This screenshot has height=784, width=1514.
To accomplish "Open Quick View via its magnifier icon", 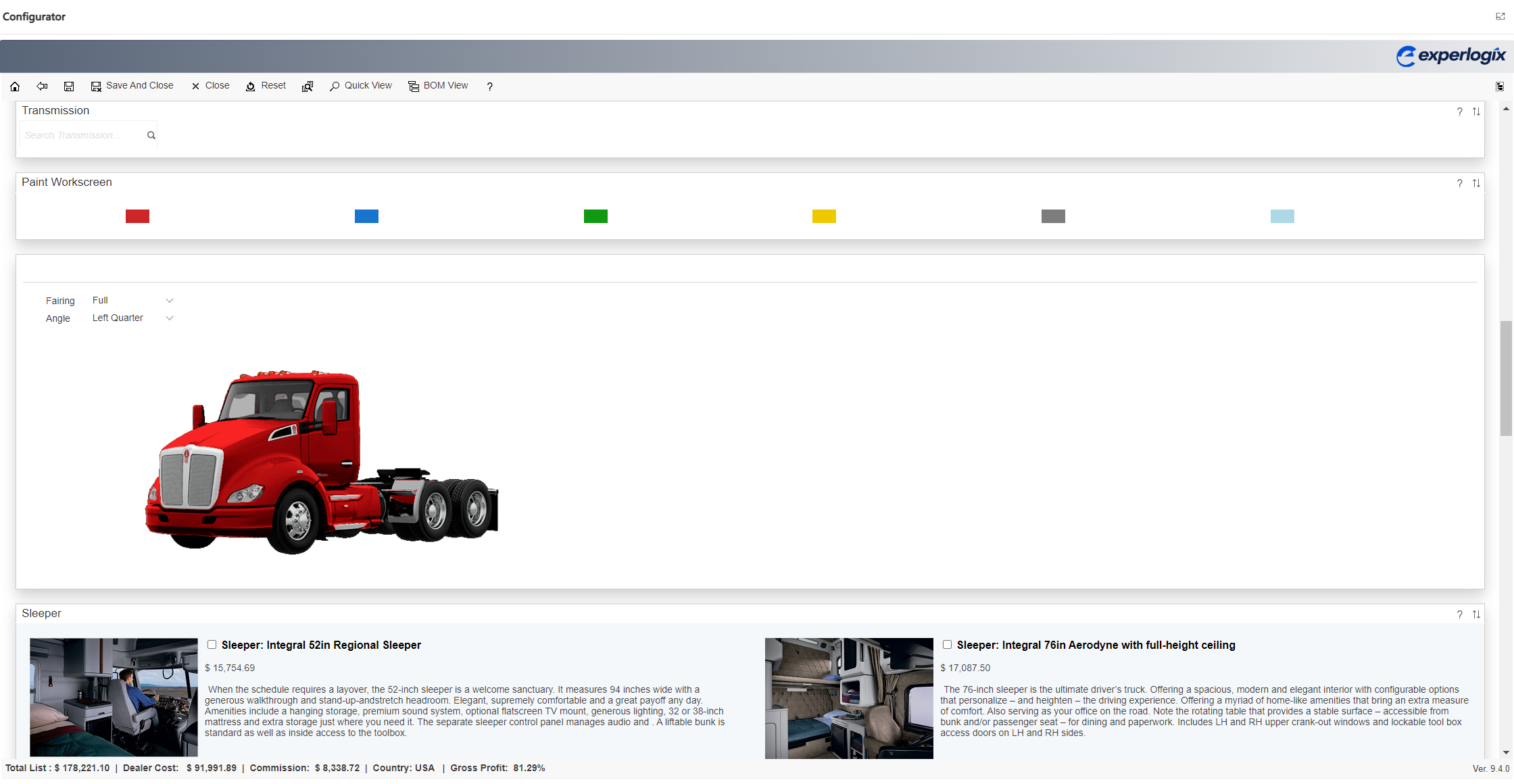I will (334, 86).
